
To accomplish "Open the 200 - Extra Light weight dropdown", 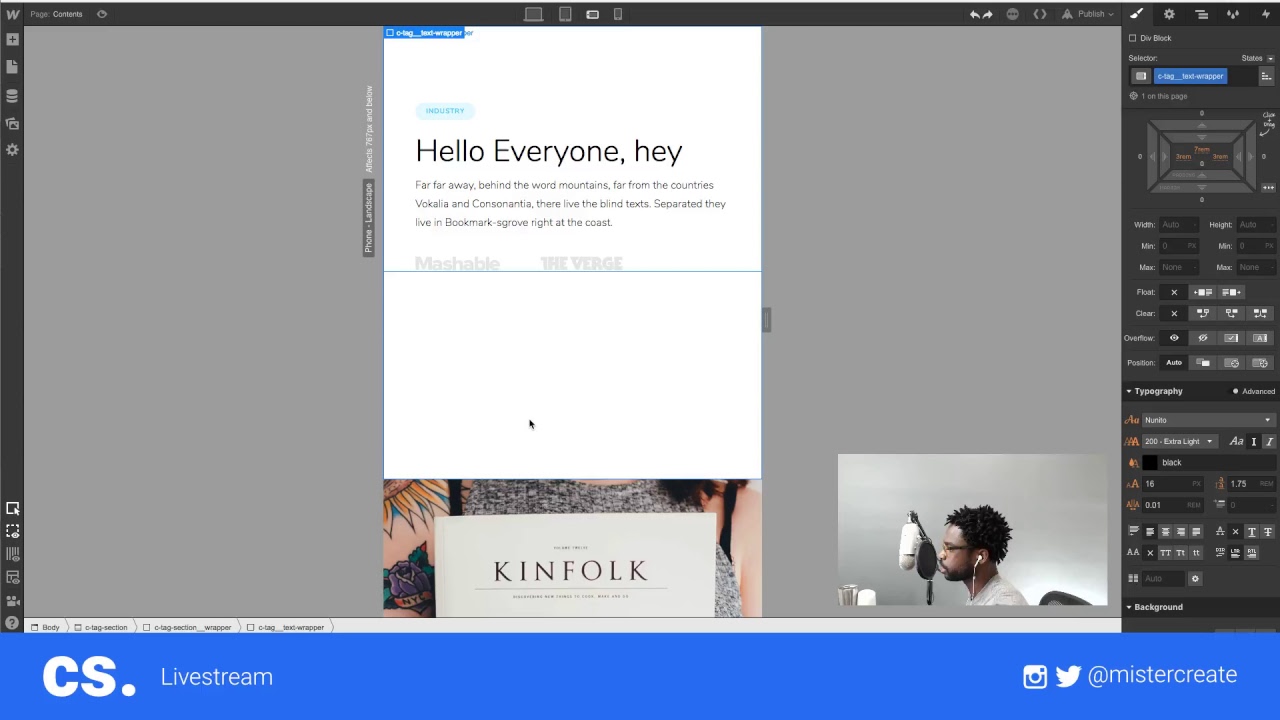I will [x=1179, y=441].
